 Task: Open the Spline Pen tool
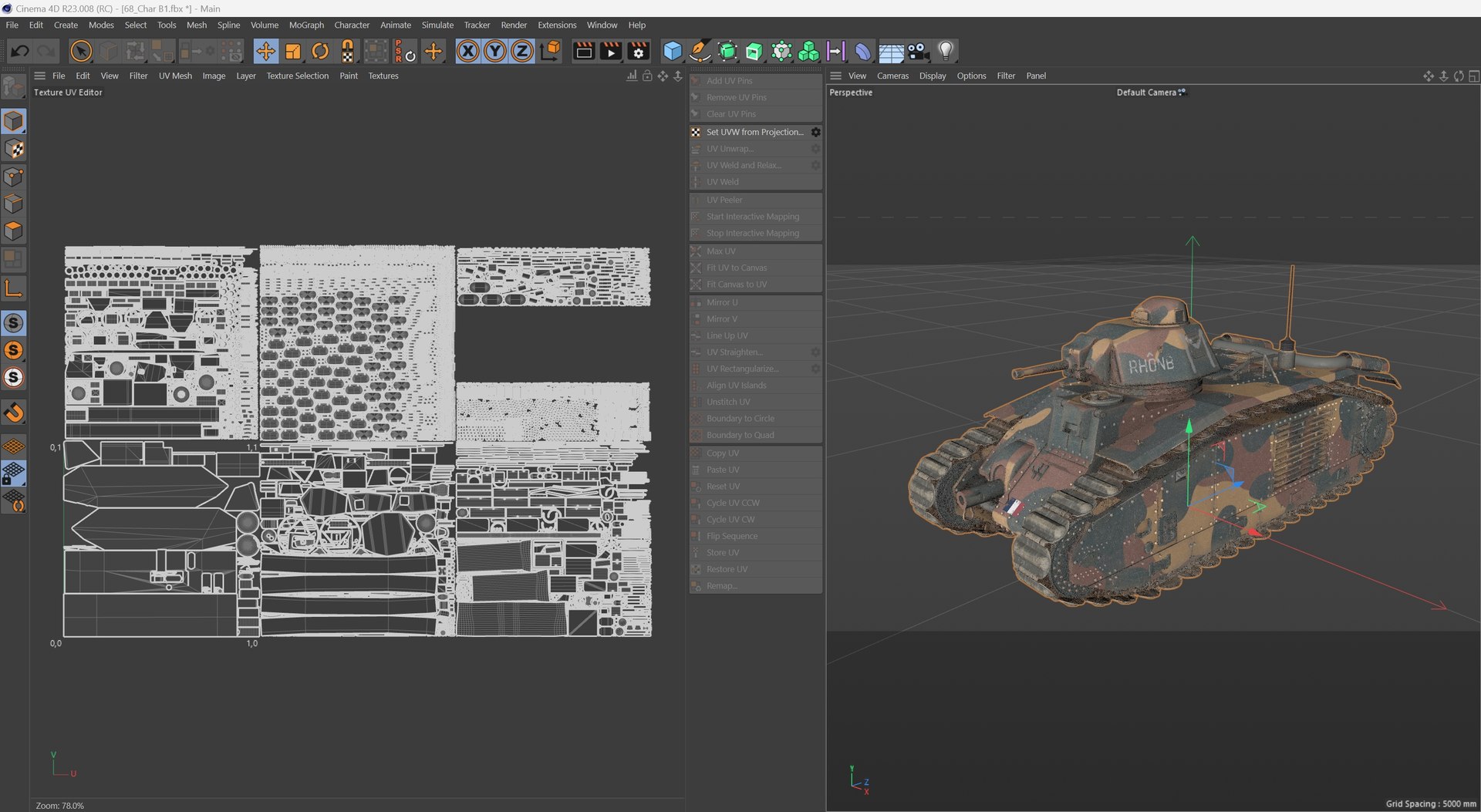[700, 52]
